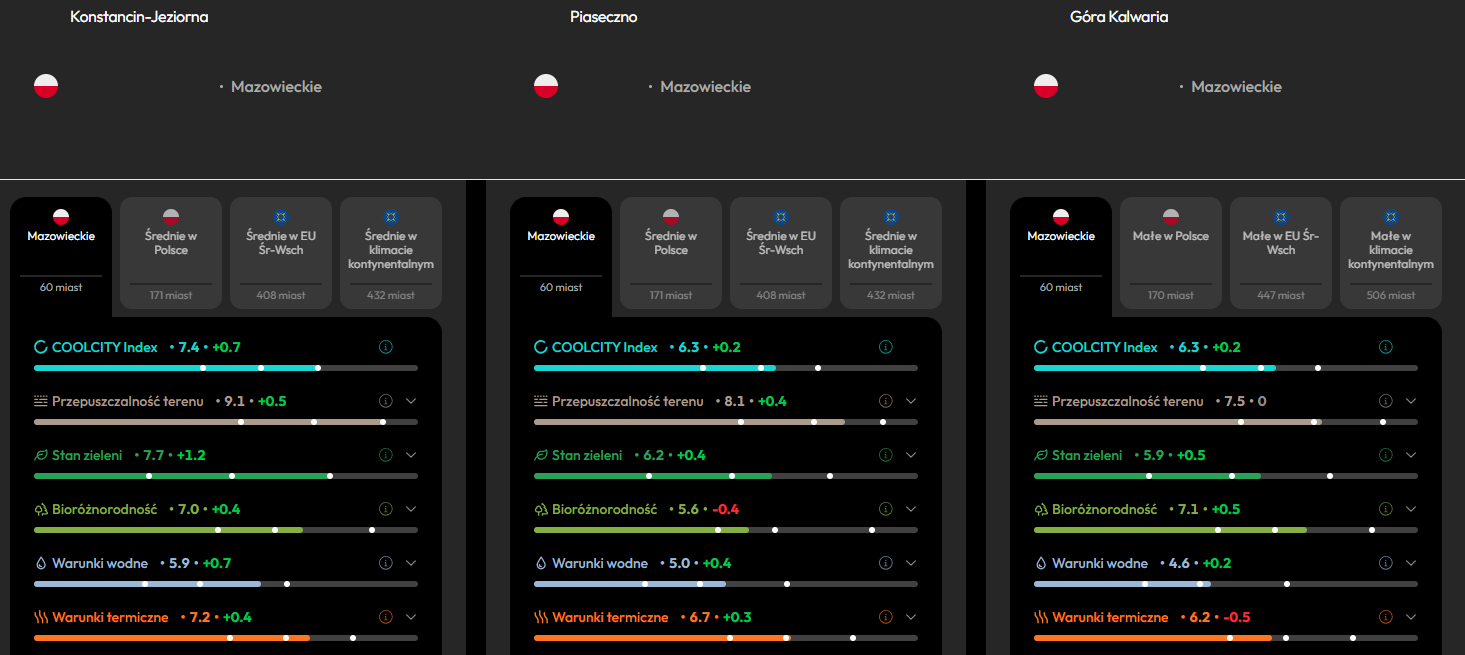Screen dimensions: 1465x655
Task: Click info icon for Góra Kalwaria Przepuszczalność terenu
Action: (1386, 401)
